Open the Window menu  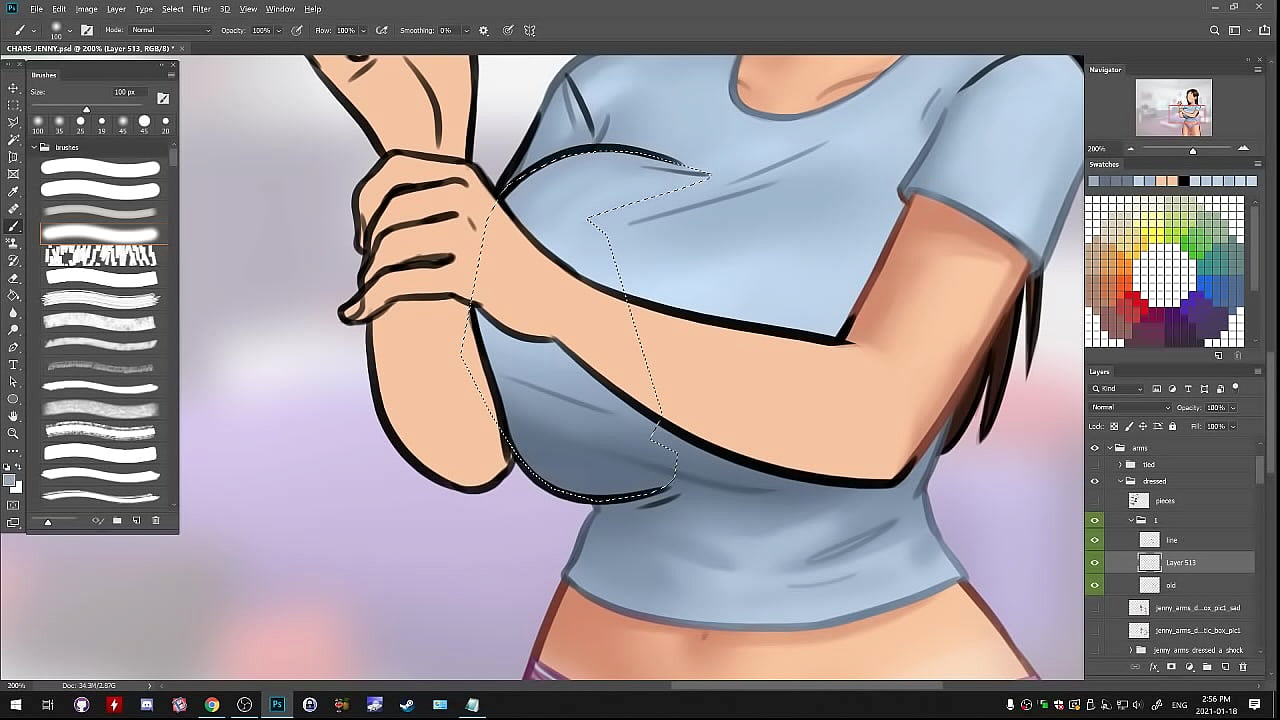pos(280,9)
